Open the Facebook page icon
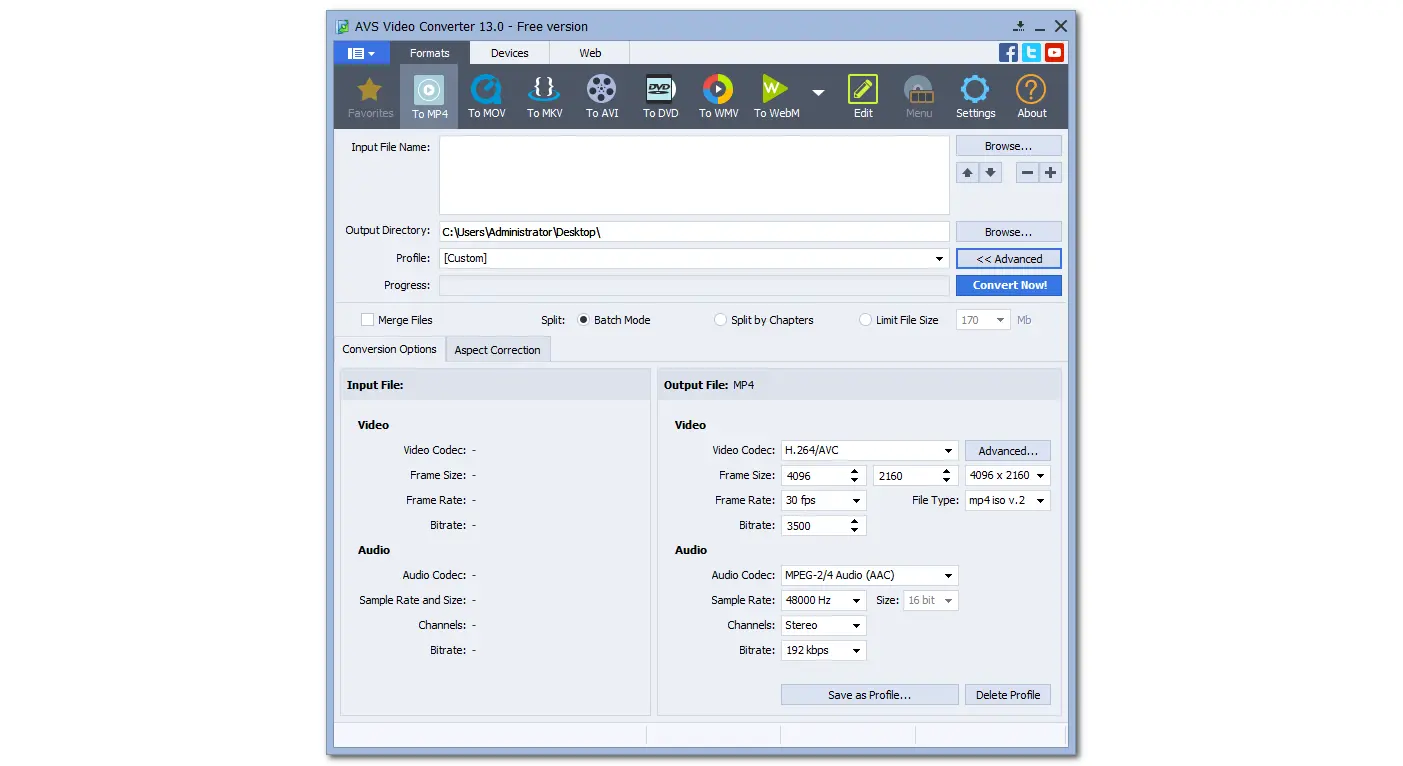Screen dimensions: 1403x766 click(1008, 53)
